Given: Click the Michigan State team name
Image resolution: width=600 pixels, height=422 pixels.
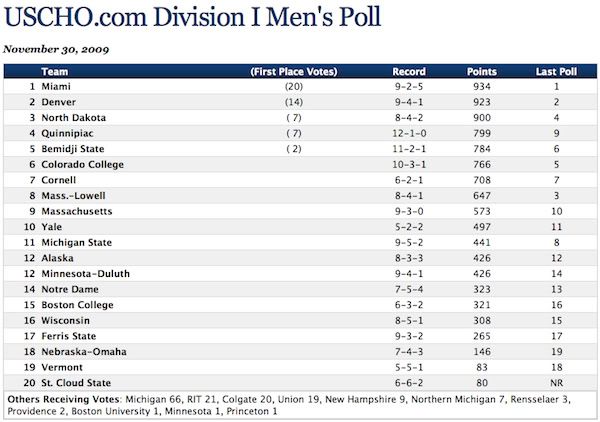Looking at the screenshot, I should coord(77,243).
